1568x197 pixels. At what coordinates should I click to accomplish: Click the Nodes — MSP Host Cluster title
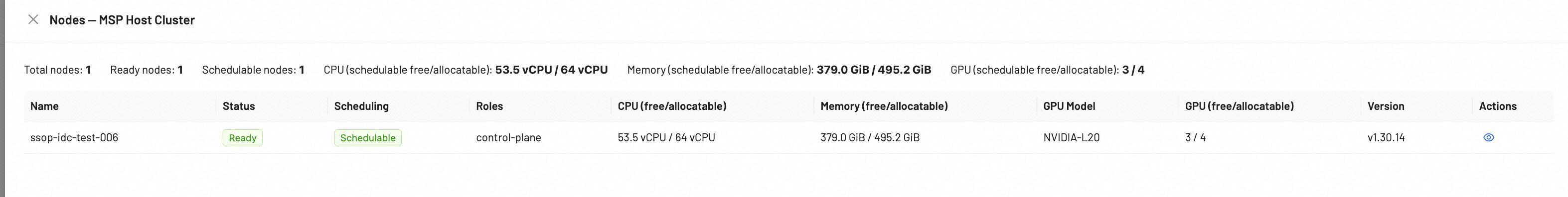[x=122, y=19]
